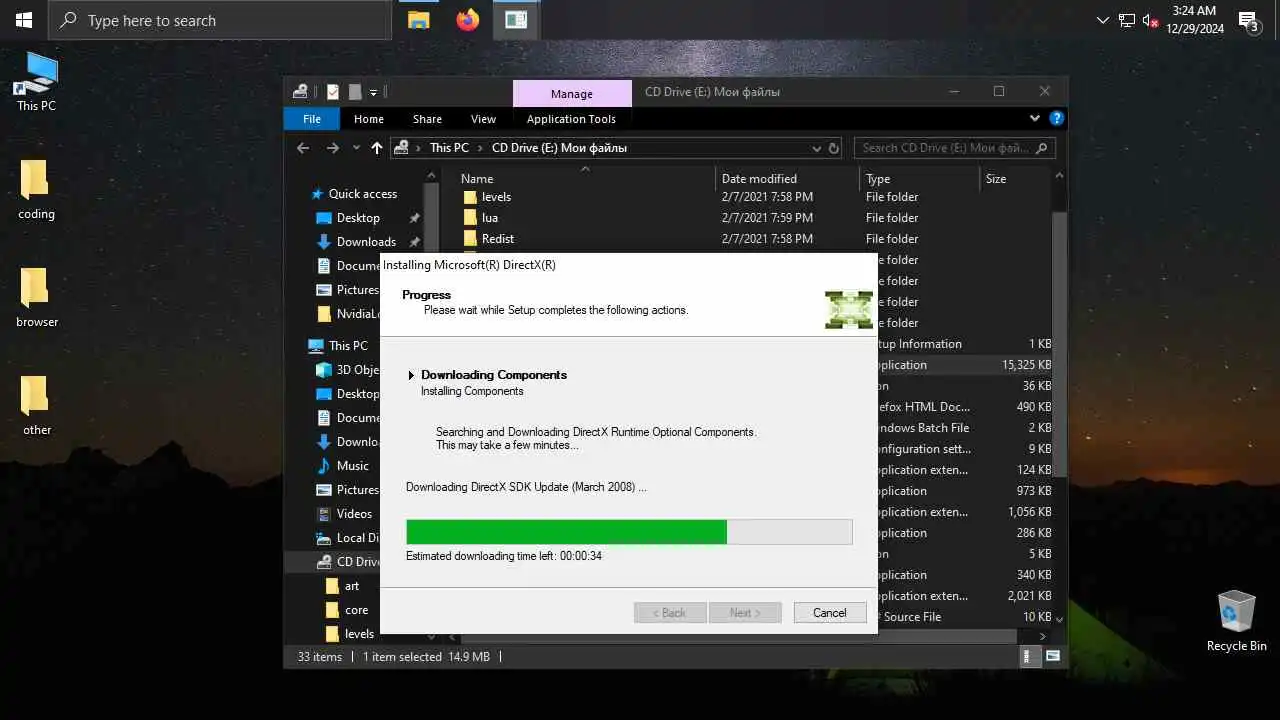Screen dimensions: 1280x720
Task: Expand the Explorer ribbon chevron
Action: tap(1035, 118)
